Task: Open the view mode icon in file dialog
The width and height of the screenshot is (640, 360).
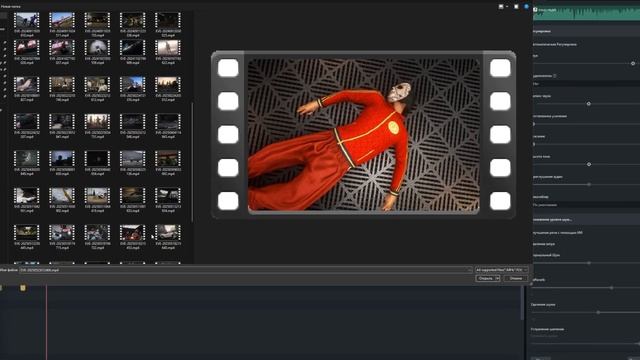Action: (x=501, y=7)
